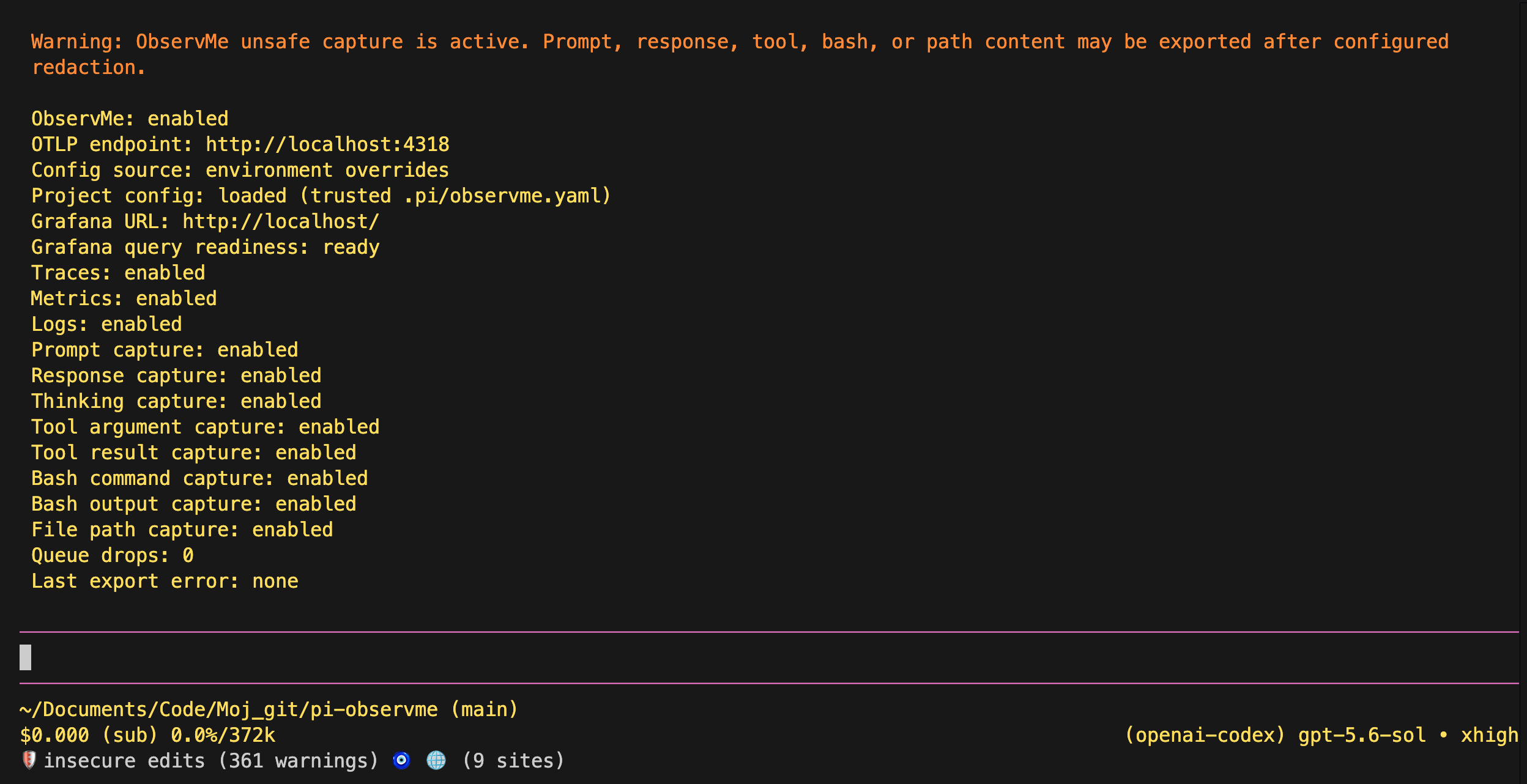The image size is (1527, 784).
Task: Focus the prompt input line with cursor
Action: [x=769, y=657]
